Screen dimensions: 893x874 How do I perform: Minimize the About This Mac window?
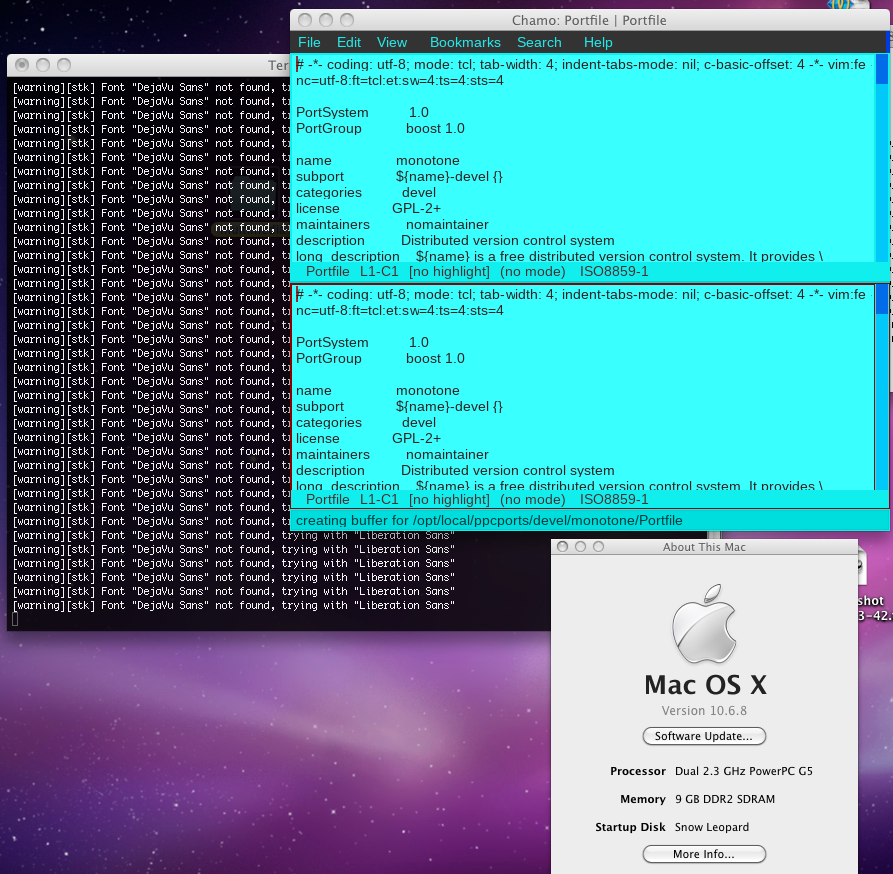(580, 547)
